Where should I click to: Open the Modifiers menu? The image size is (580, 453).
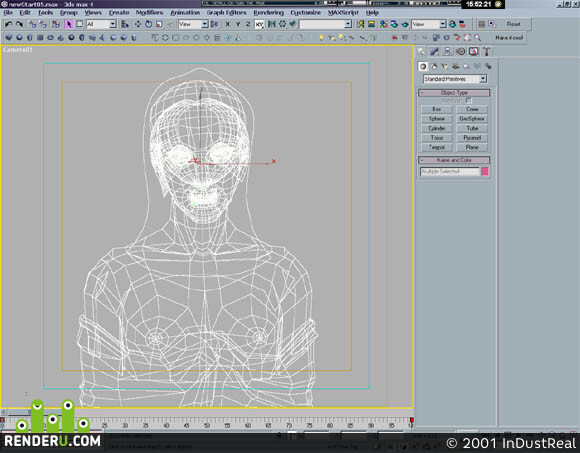pos(149,13)
